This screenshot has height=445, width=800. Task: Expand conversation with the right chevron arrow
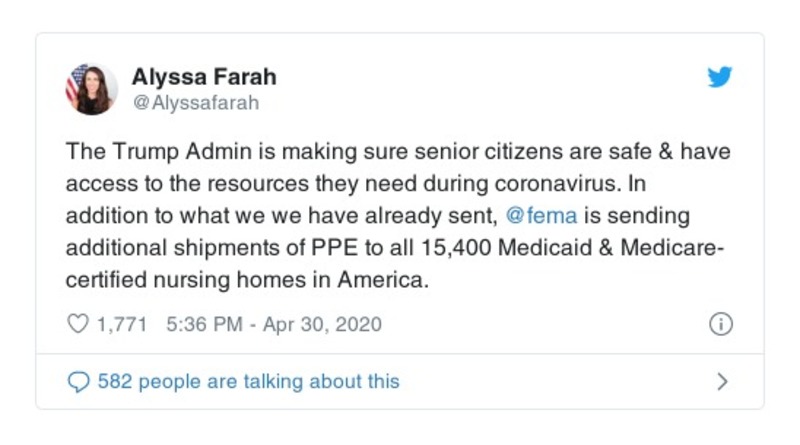tap(723, 381)
